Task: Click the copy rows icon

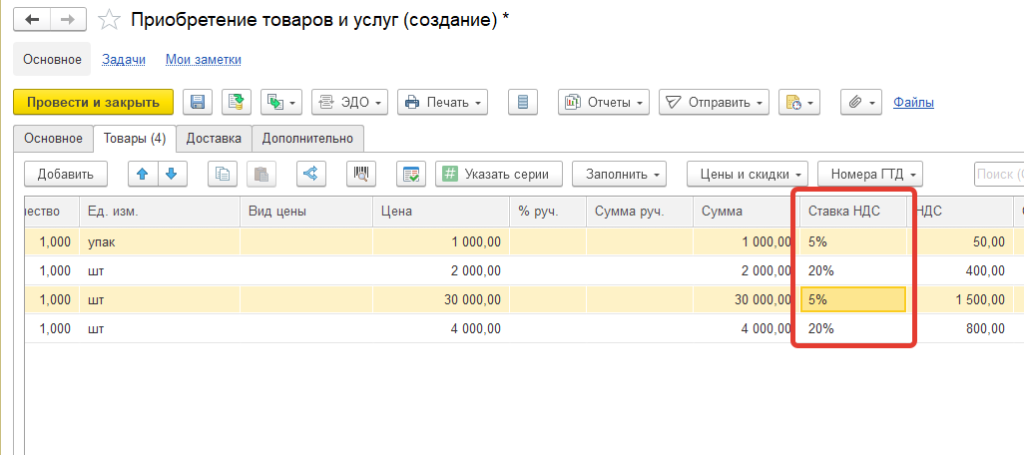Action: point(223,174)
